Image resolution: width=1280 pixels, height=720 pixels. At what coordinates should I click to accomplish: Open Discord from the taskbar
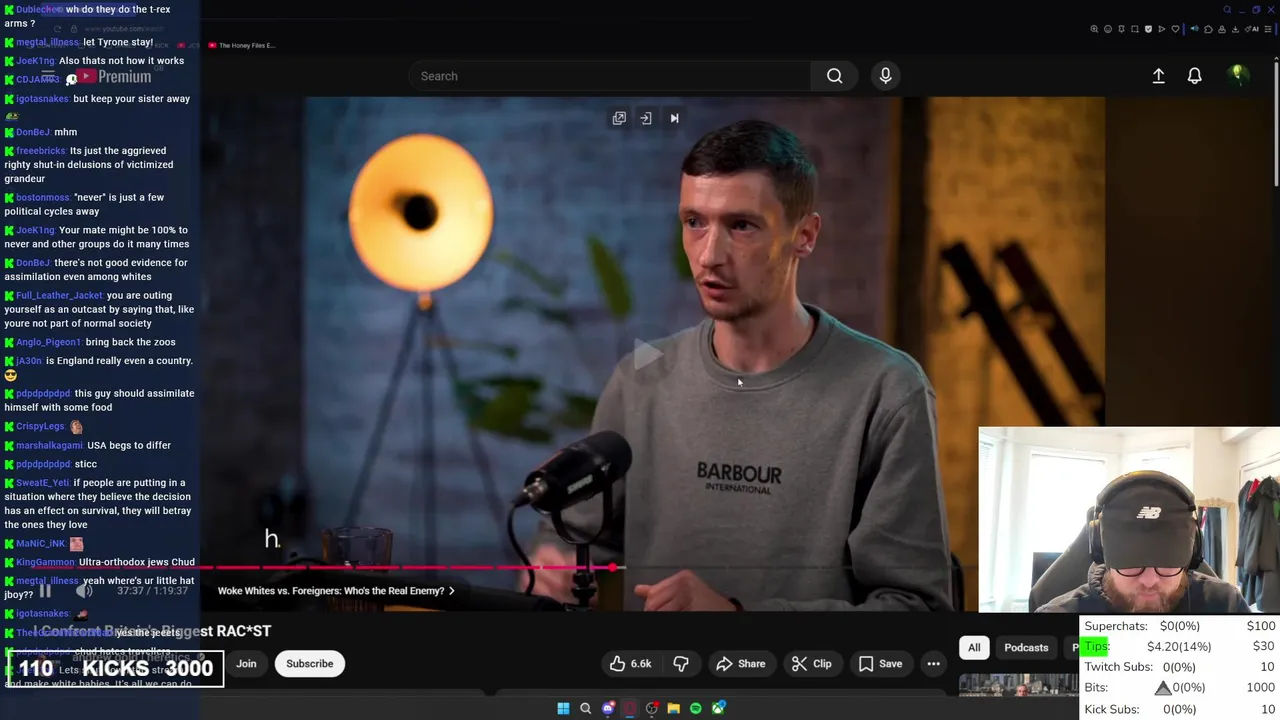tap(608, 708)
